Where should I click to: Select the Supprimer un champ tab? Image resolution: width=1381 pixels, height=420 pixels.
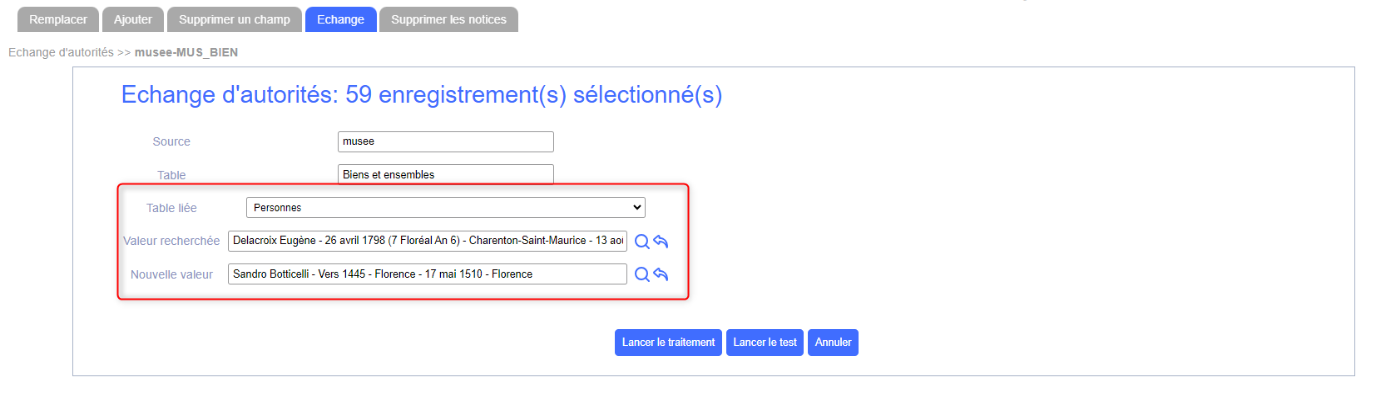pyautogui.click(x=234, y=20)
